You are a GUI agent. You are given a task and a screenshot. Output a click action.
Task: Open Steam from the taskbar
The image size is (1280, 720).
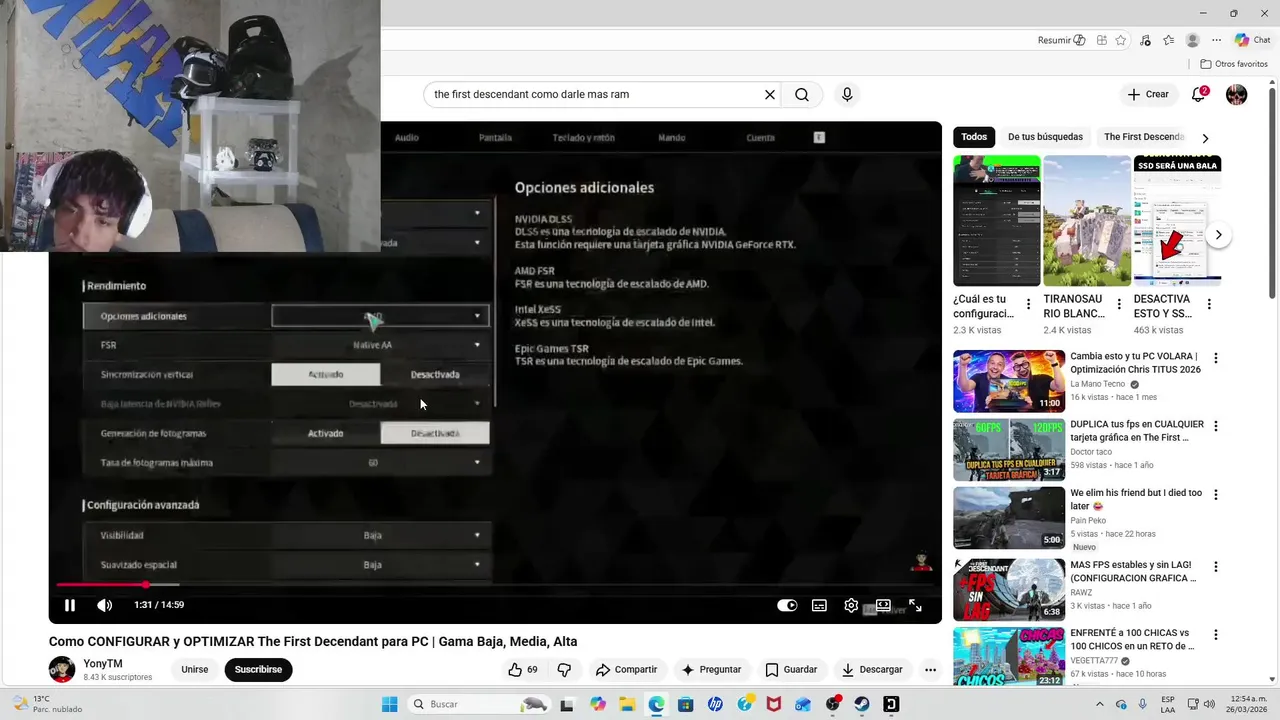(862, 704)
